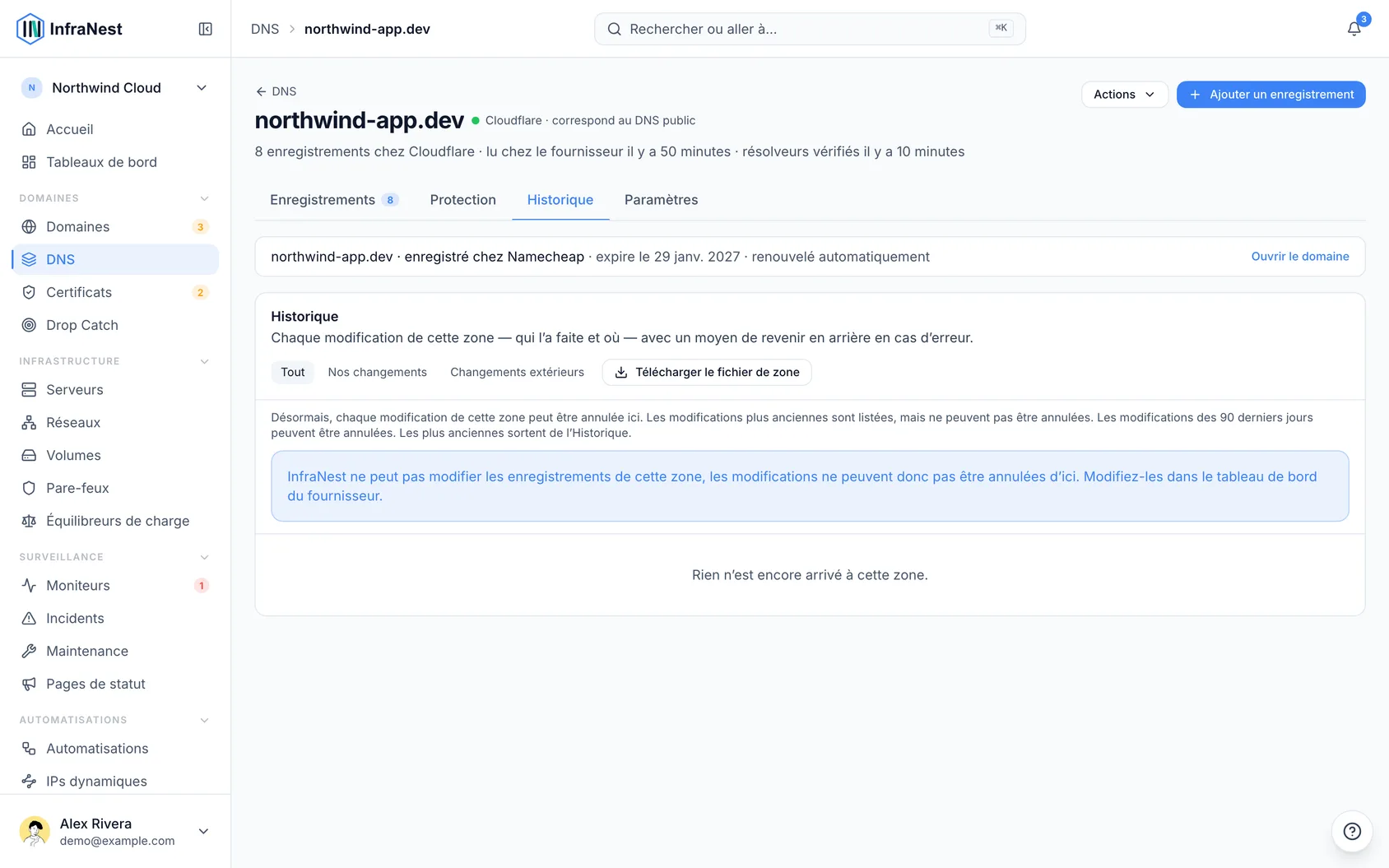The image size is (1389, 868).
Task: Collapse the AUTOMATISATIONS section
Action: [x=204, y=720]
